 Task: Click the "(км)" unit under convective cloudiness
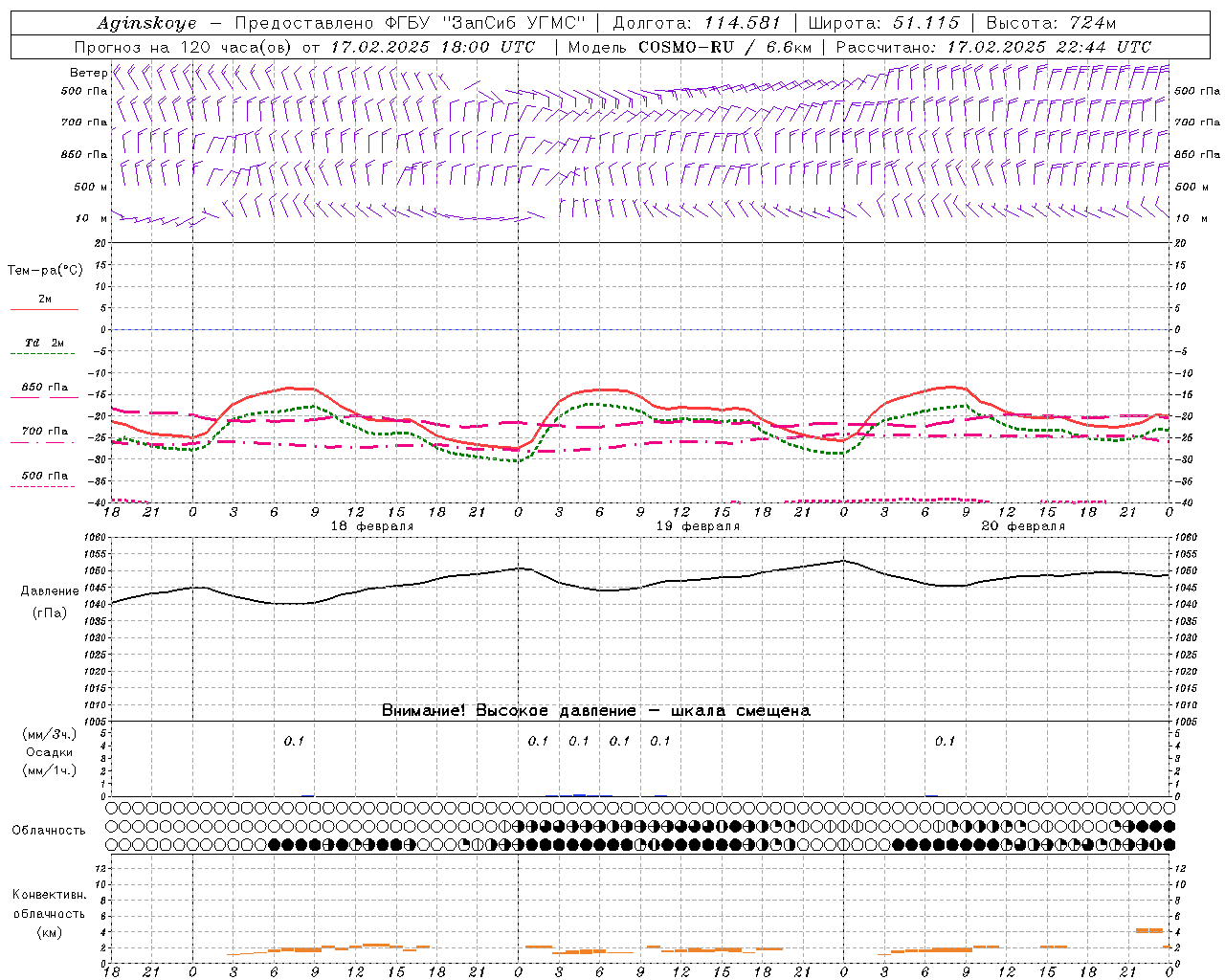tap(49, 932)
